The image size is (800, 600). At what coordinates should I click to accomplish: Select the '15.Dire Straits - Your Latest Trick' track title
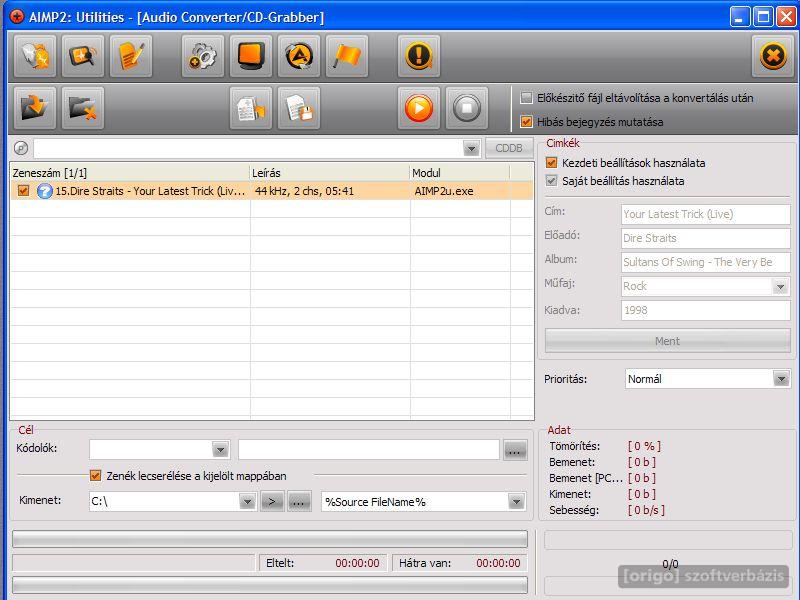150,191
